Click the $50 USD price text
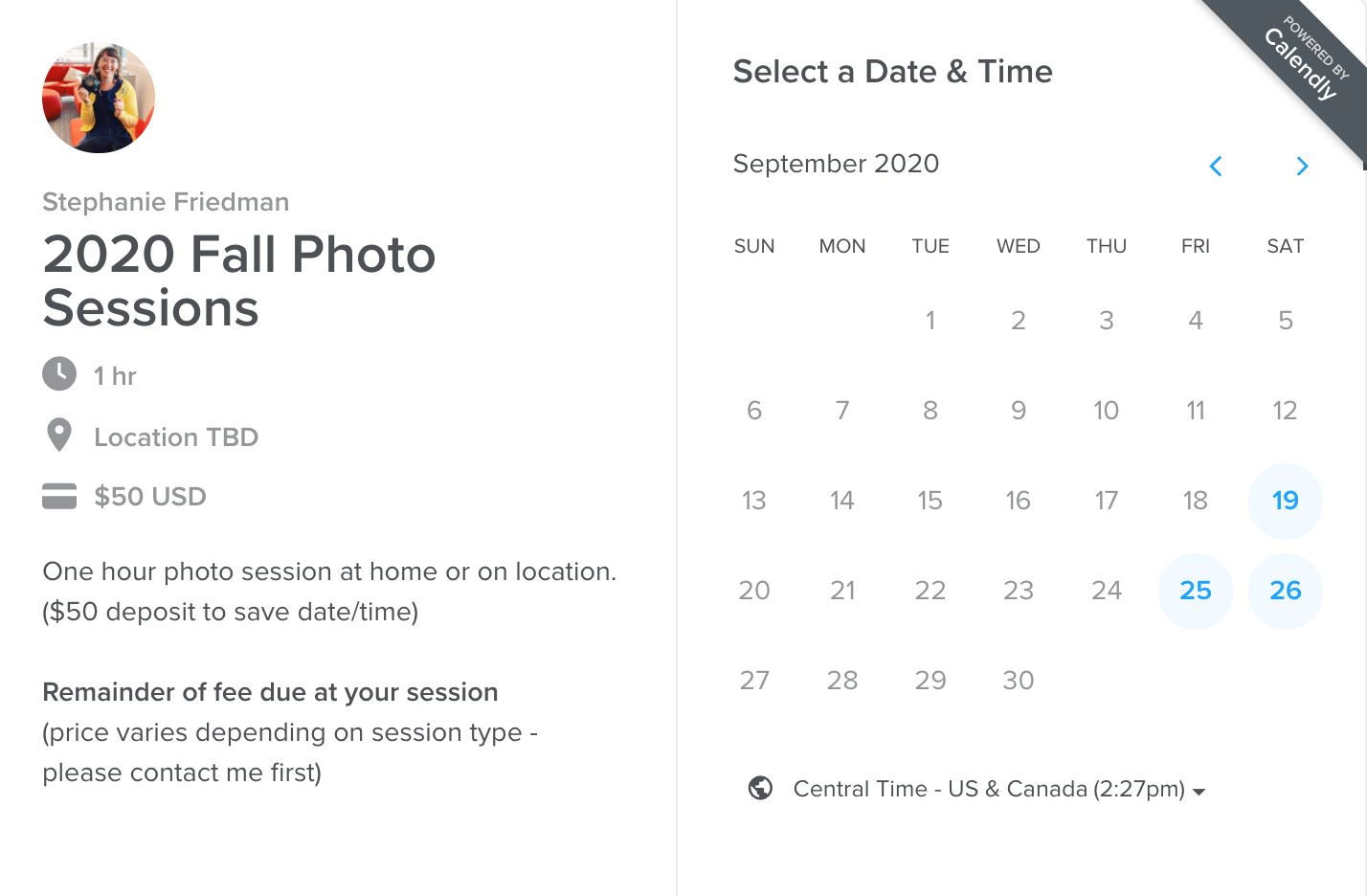1367x896 pixels. [150, 497]
